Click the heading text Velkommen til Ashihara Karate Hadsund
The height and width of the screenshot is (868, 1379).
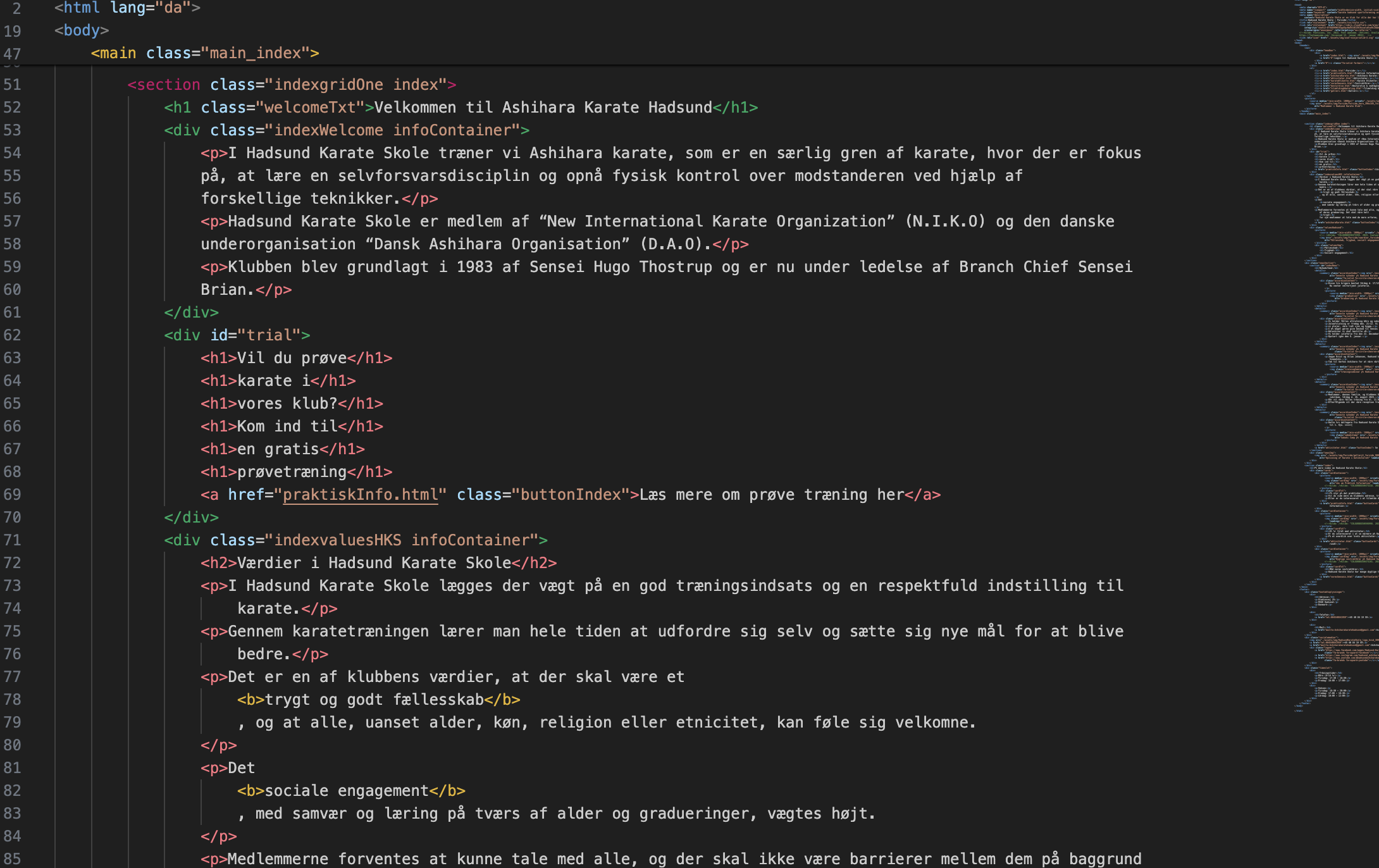(543, 108)
